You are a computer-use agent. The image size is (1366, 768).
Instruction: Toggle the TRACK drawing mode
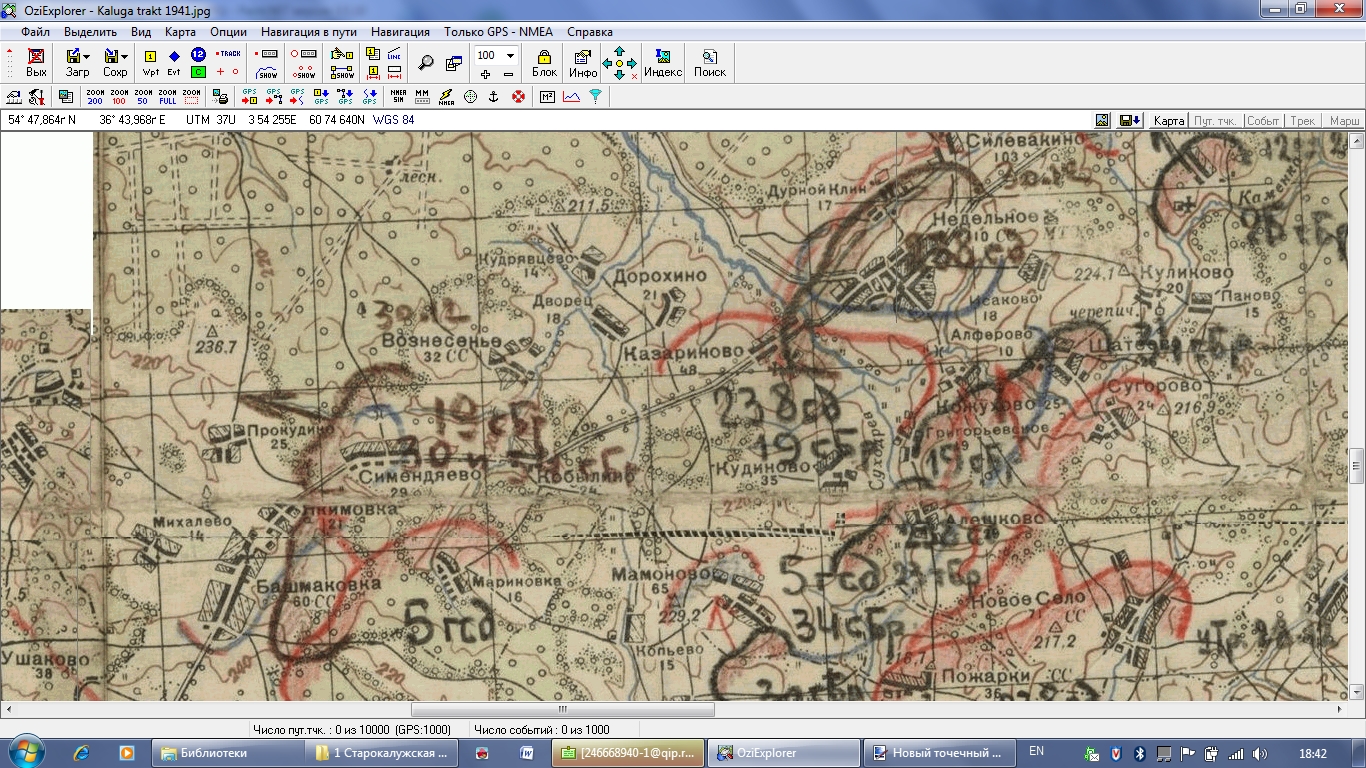point(229,54)
